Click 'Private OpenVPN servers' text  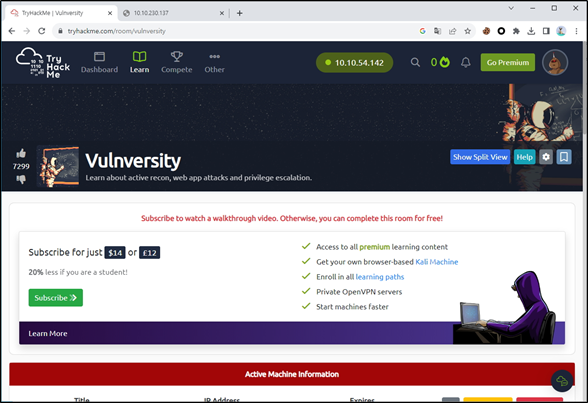pos(359,292)
